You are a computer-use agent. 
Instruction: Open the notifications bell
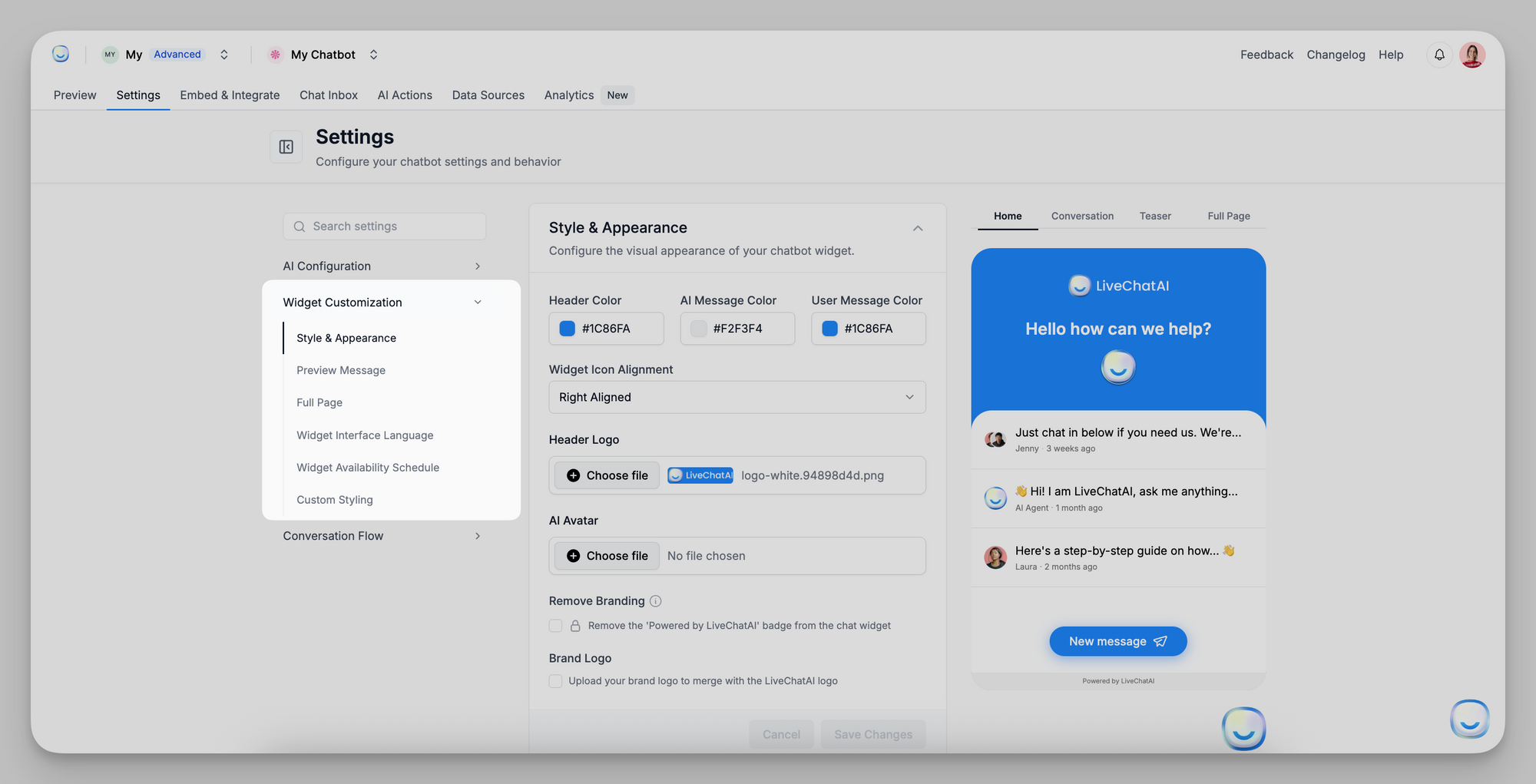pos(1439,55)
